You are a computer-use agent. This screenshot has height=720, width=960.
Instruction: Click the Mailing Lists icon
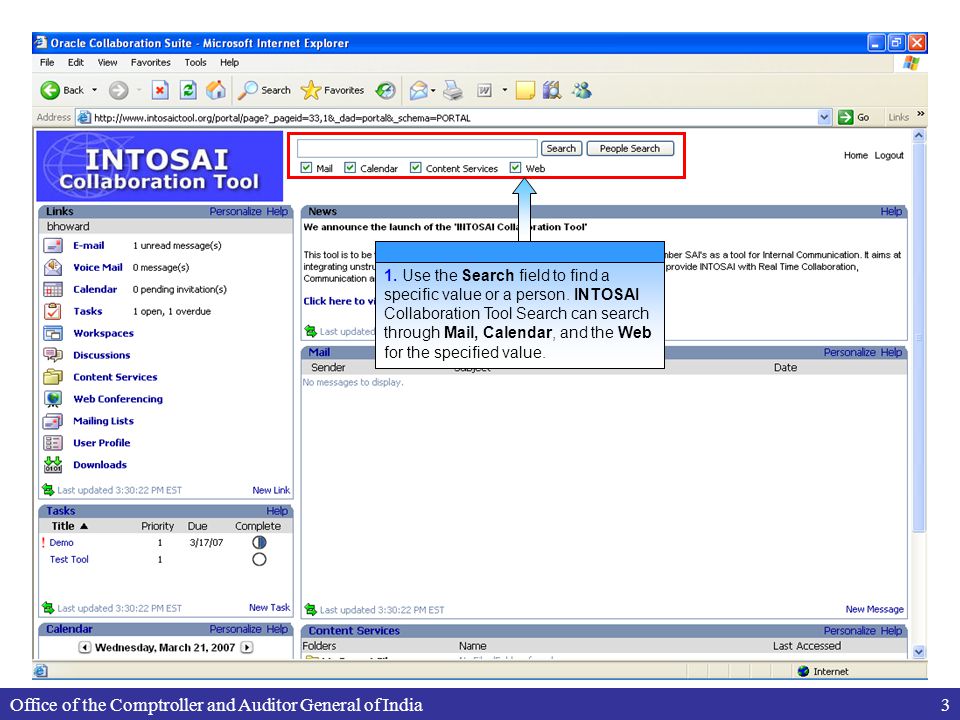click(53, 421)
